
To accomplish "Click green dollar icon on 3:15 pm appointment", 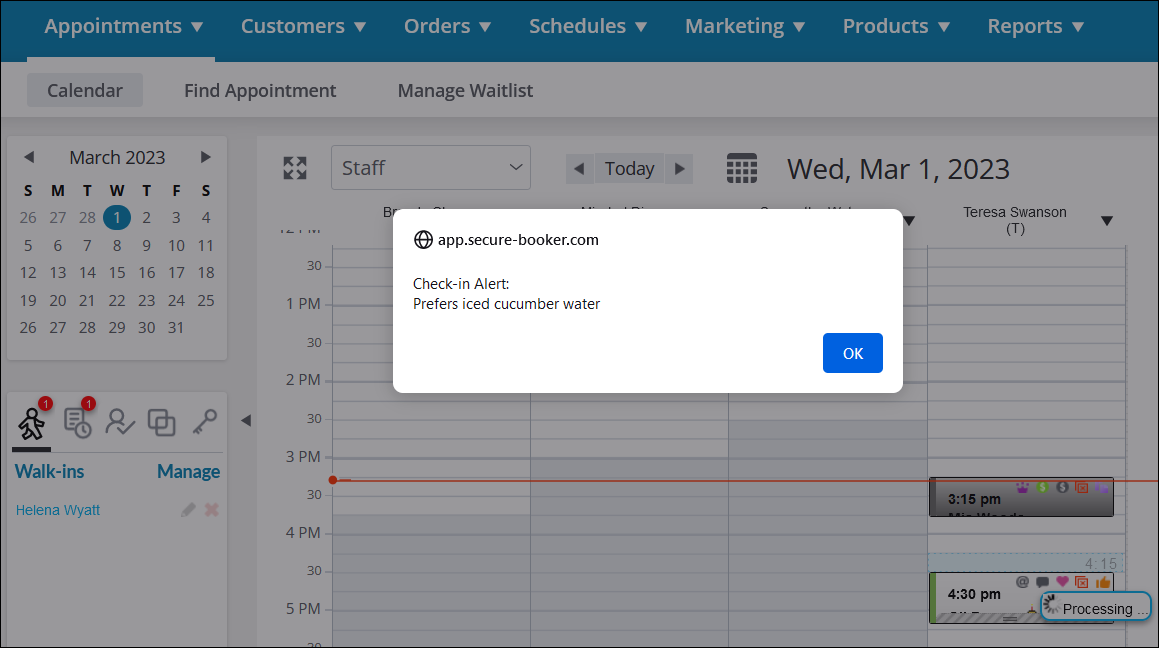I will 1042,488.
